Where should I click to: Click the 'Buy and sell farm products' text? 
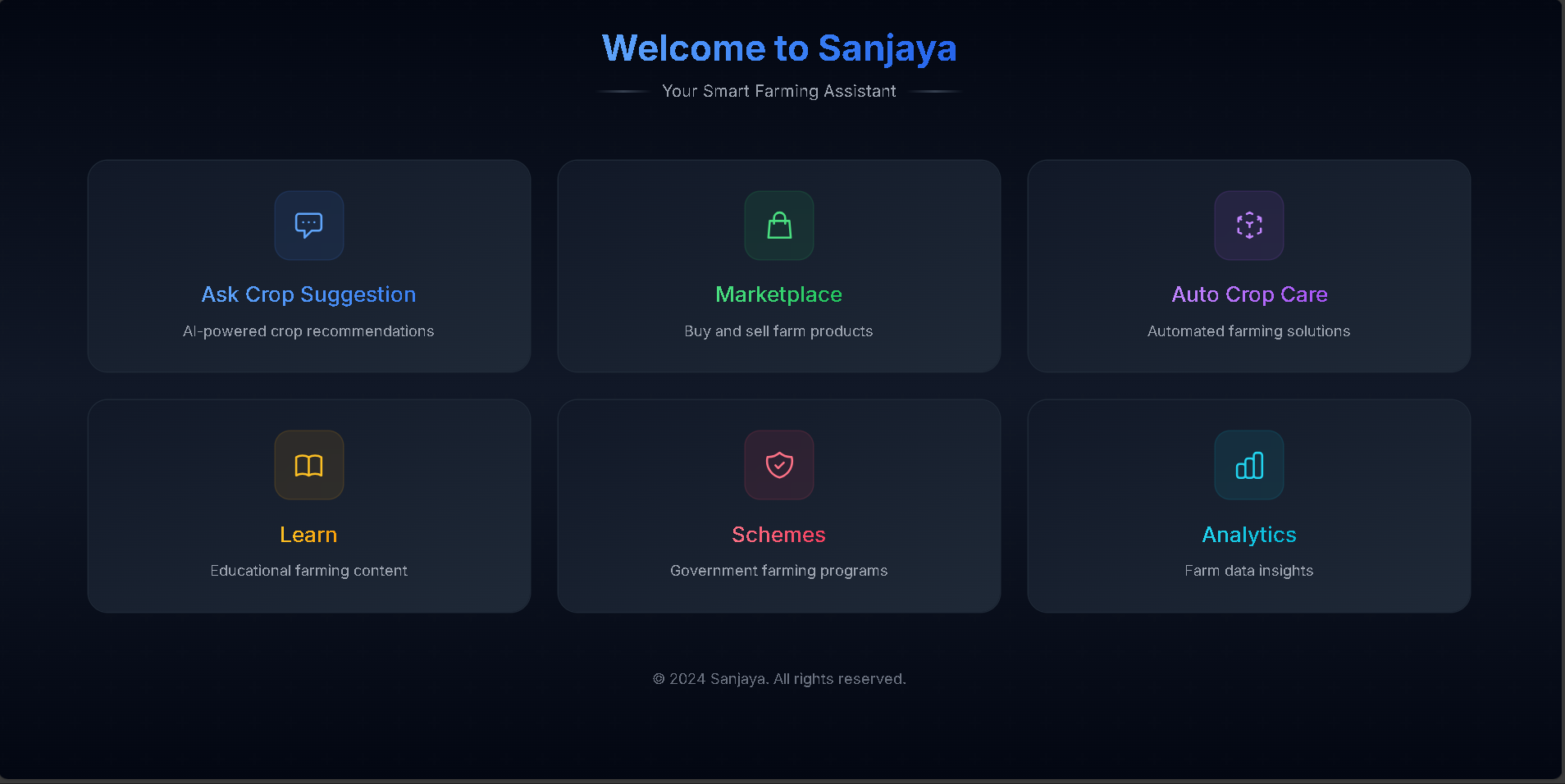pos(778,331)
